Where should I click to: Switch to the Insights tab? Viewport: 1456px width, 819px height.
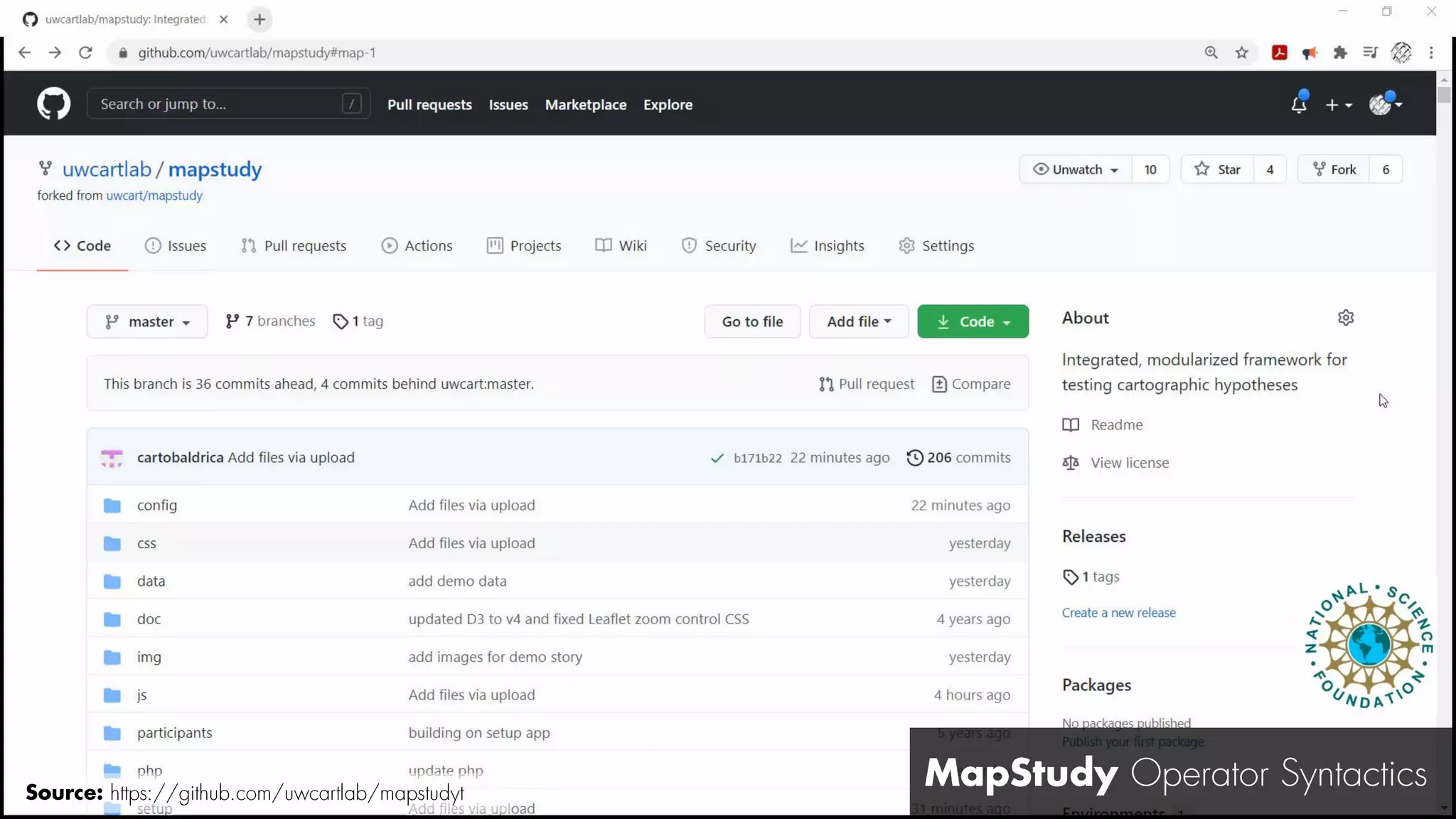click(x=827, y=245)
